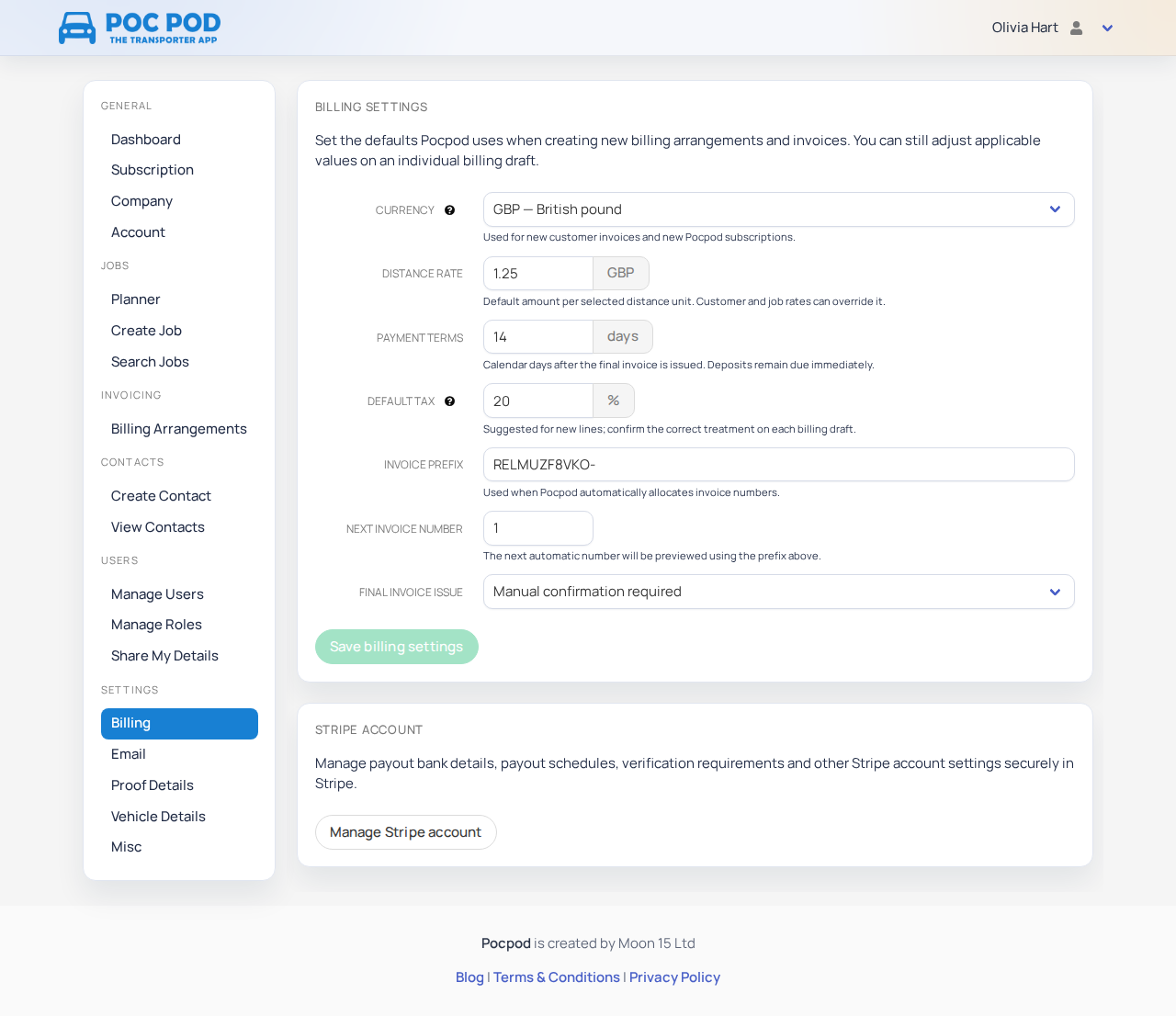1176x1016 pixels.
Task: Click Manage Stripe account button
Action: 406,832
